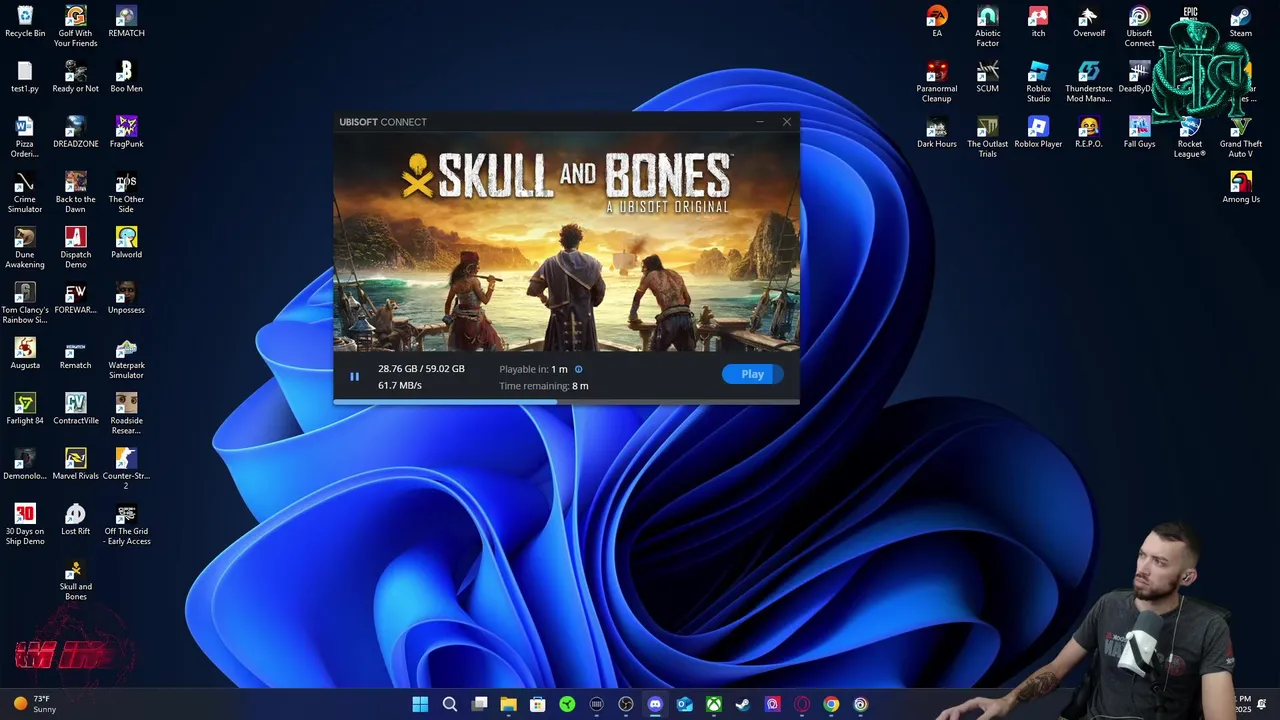Select the Overwolf desktop icon
Image resolution: width=1280 pixels, height=720 pixels.
tap(1089, 22)
